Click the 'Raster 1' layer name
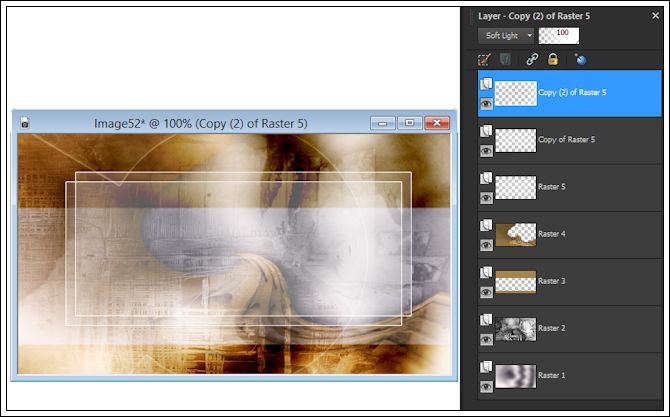This screenshot has height=417, width=670. [552, 375]
